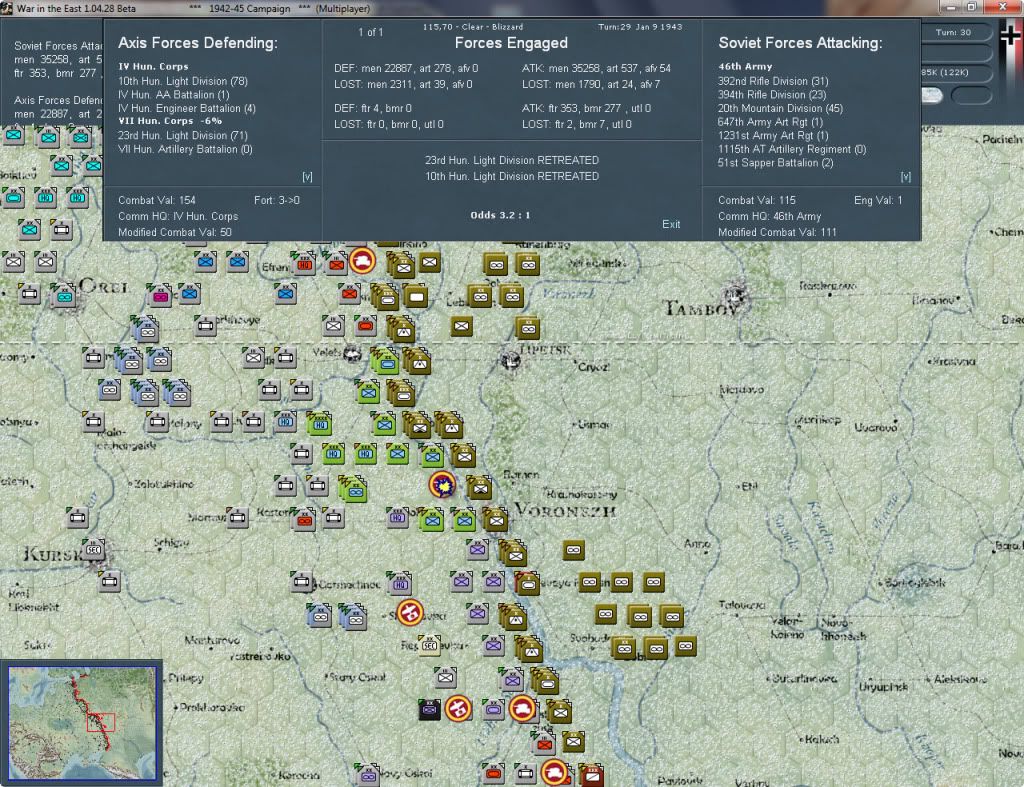
Task: Select the cyan unit counter on Orel
Action: [63, 296]
